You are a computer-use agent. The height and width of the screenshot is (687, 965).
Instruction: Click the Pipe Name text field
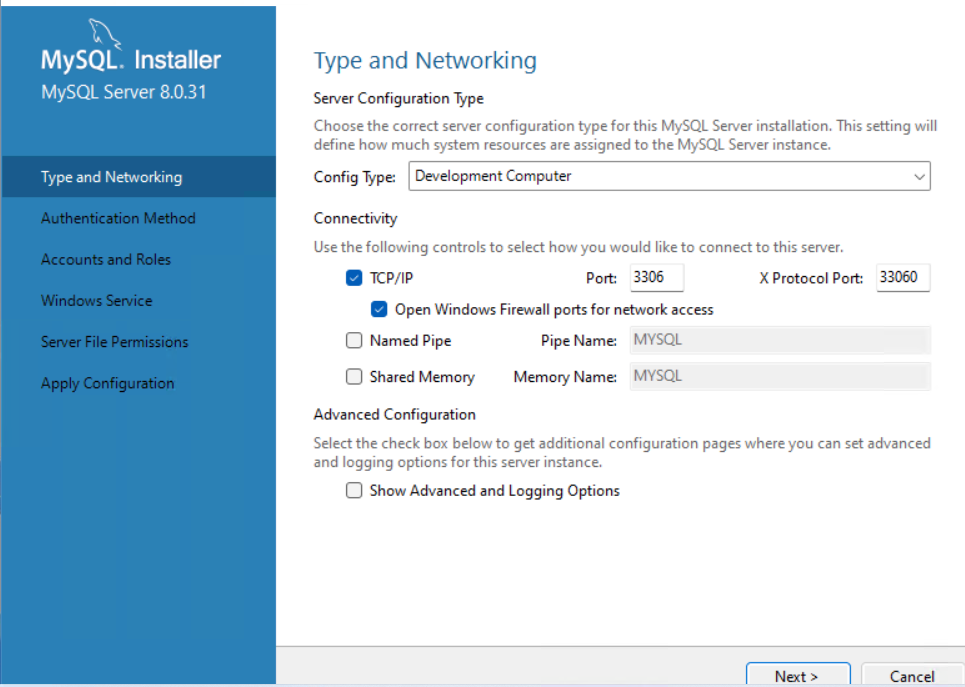[779, 340]
